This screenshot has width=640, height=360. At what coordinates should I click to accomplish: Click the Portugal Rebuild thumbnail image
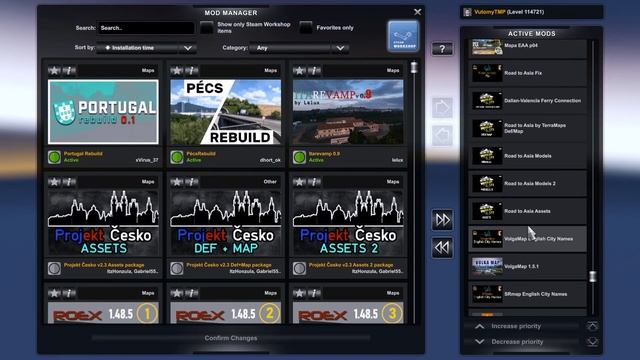[103, 112]
